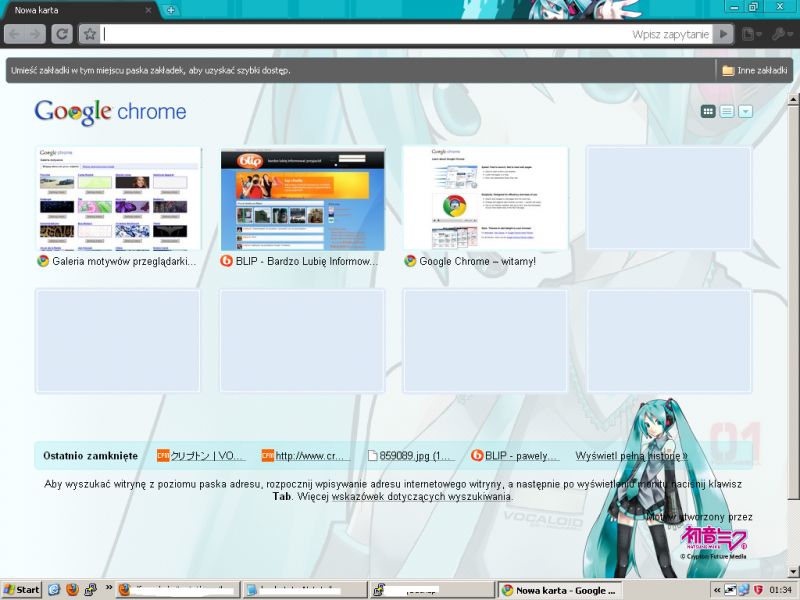Open the wrench settings menu

point(781,34)
